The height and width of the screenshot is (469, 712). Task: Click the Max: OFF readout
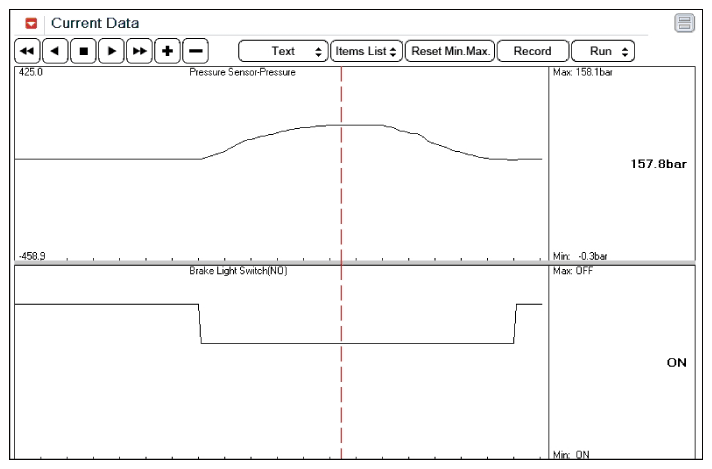[x=573, y=271]
